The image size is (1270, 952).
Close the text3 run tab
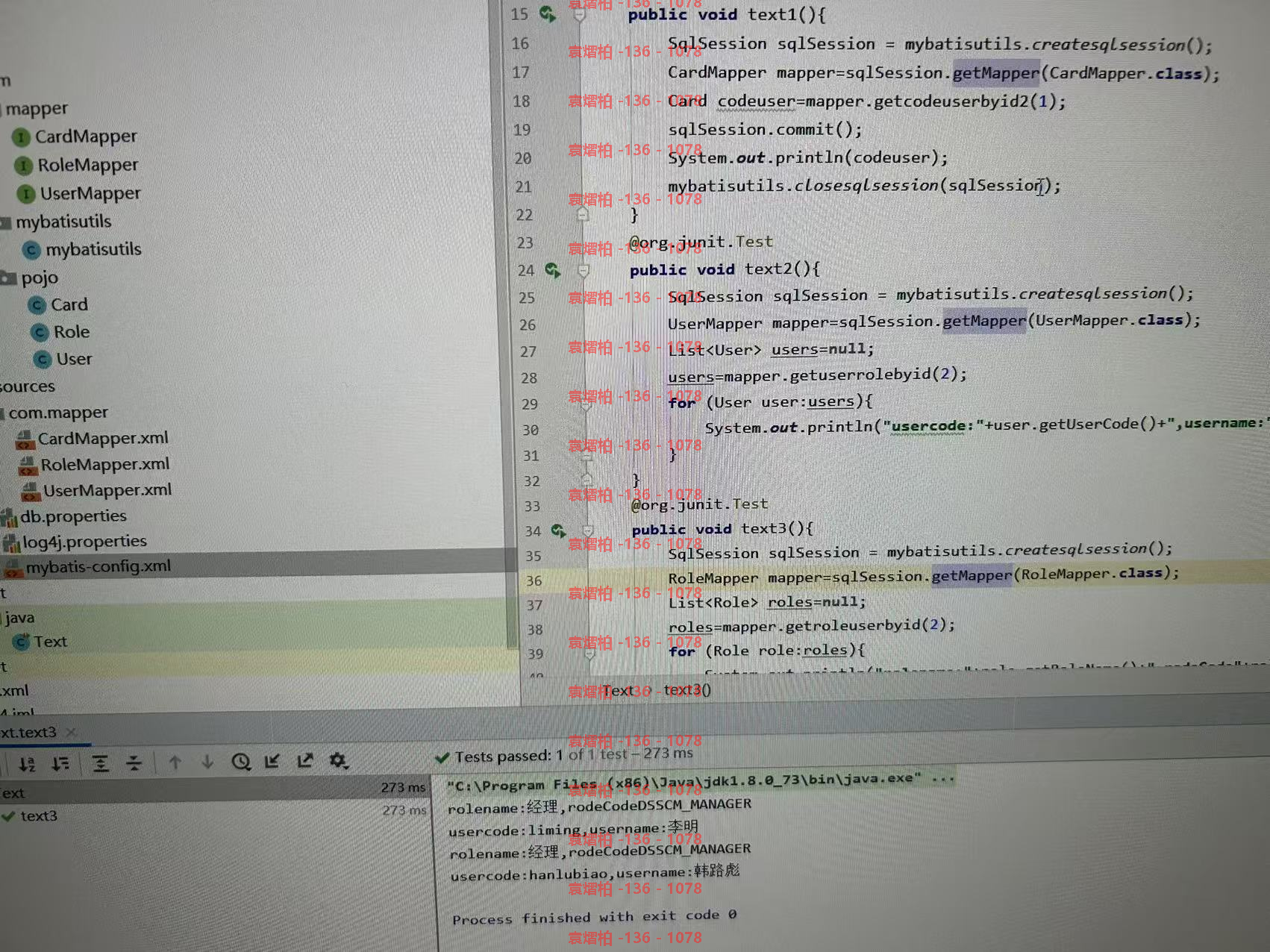point(71,733)
